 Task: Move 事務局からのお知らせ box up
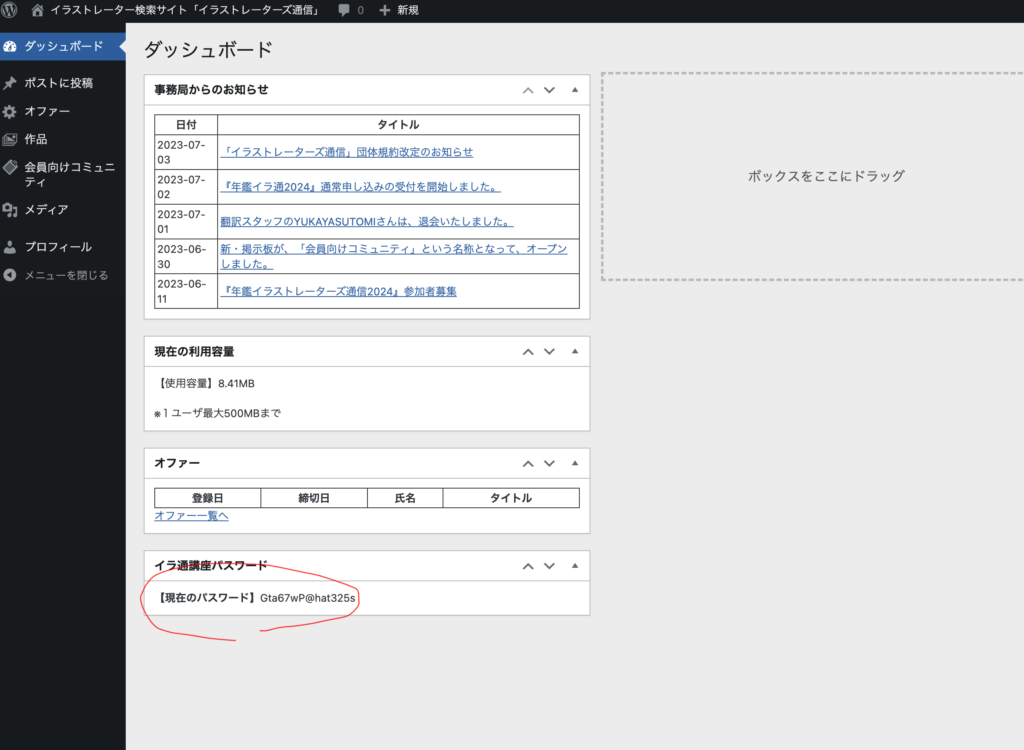528,90
